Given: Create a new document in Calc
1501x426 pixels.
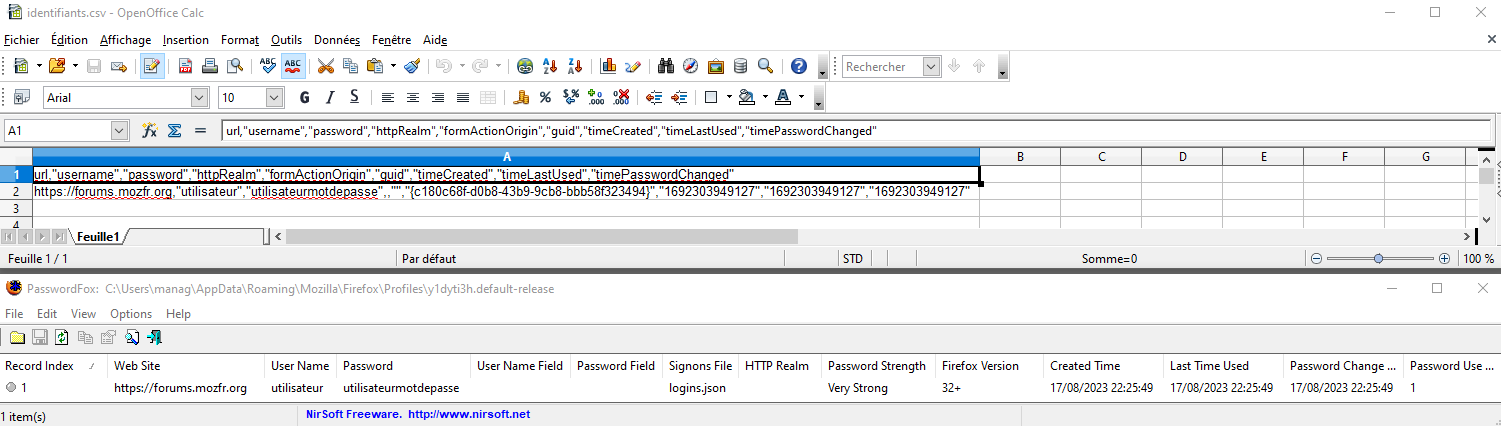Looking at the screenshot, I should click(x=21, y=66).
